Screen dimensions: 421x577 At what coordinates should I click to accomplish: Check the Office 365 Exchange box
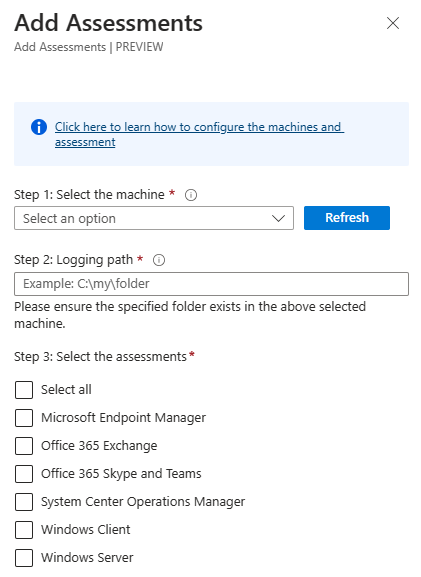(x=24, y=446)
